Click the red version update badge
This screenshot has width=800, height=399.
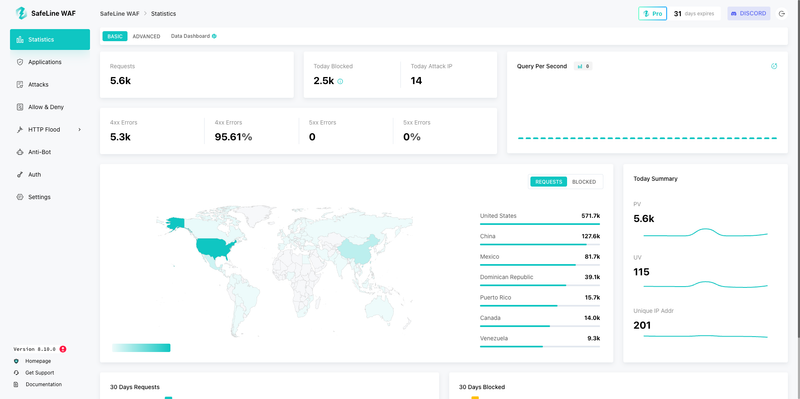(63, 350)
